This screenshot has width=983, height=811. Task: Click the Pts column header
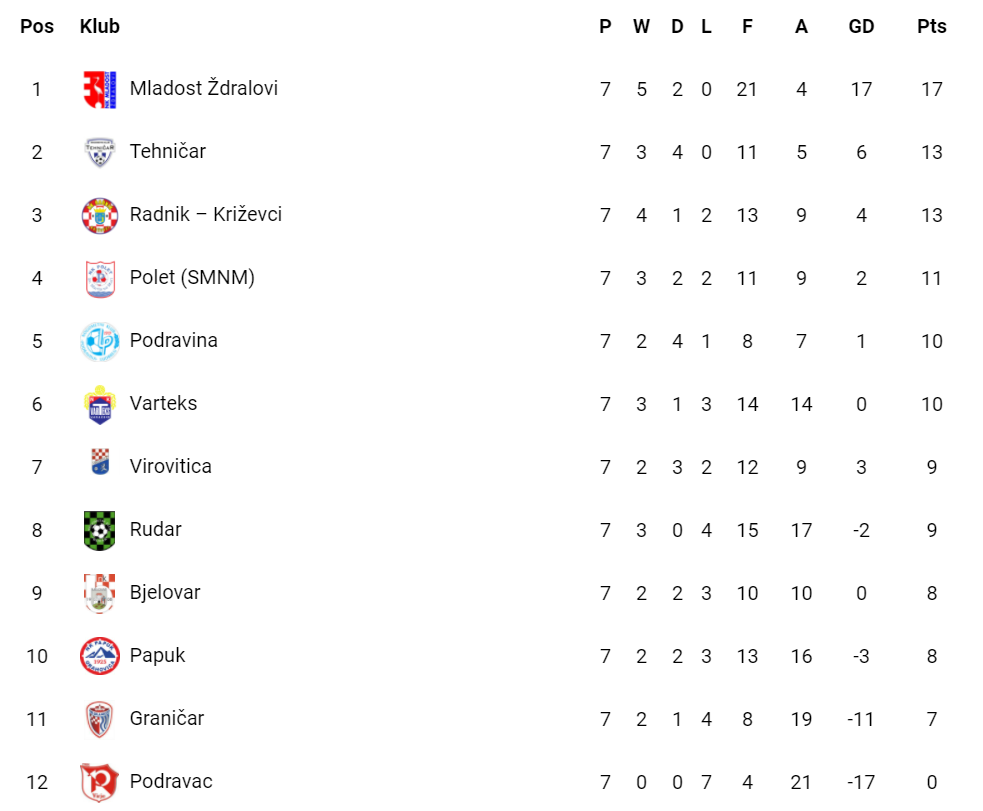[x=932, y=27]
